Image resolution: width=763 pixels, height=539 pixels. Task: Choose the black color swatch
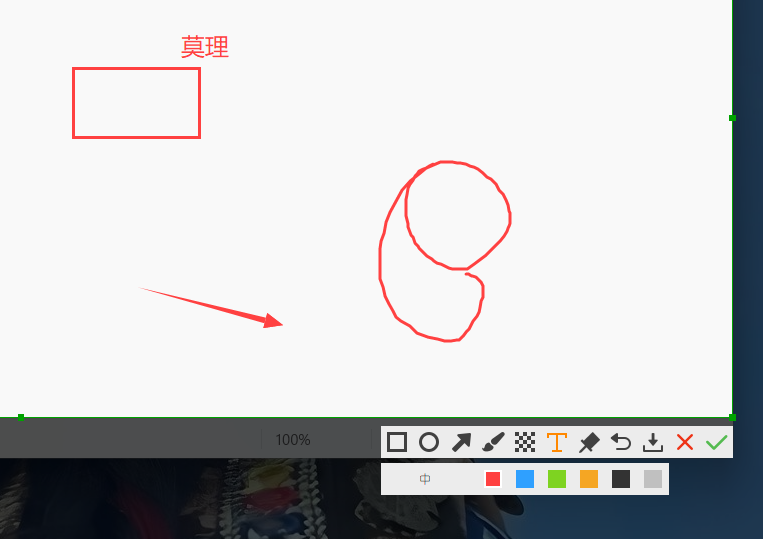(621, 479)
